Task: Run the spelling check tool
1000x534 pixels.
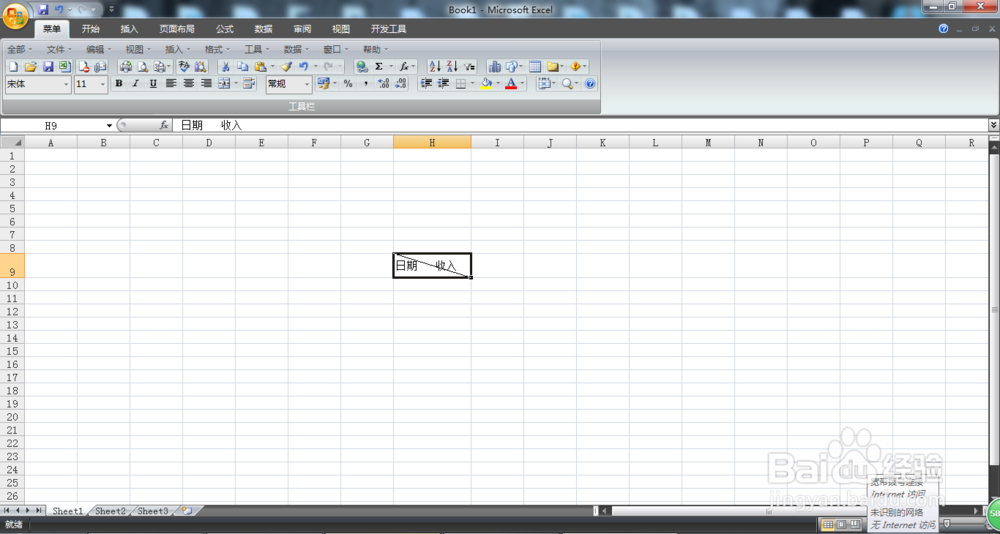Action: tap(184, 66)
